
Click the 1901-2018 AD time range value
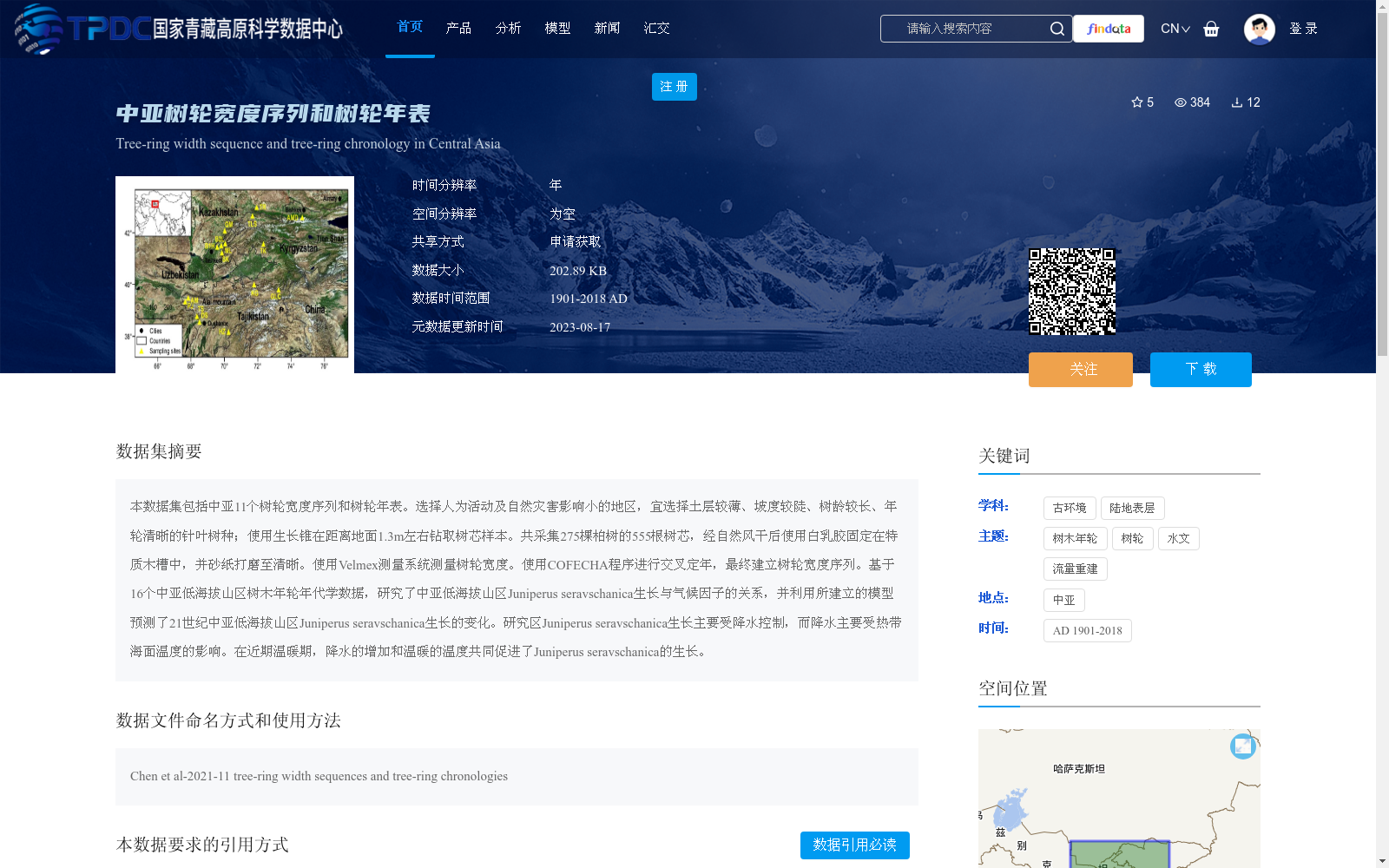point(589,299)
